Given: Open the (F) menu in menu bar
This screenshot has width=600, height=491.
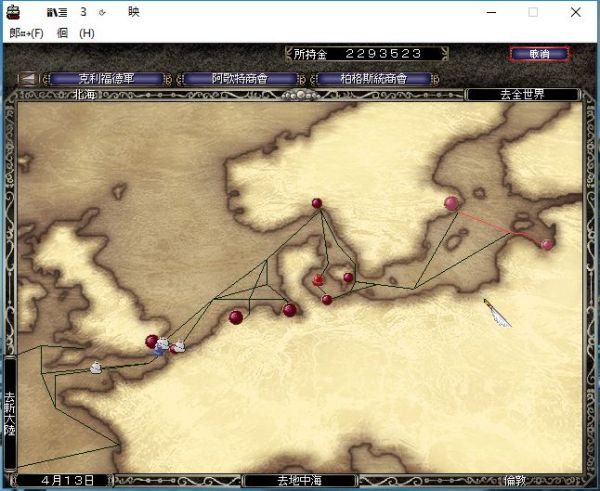Looking at the screenshot, I should pyautogui.click(x=28, y=33).
